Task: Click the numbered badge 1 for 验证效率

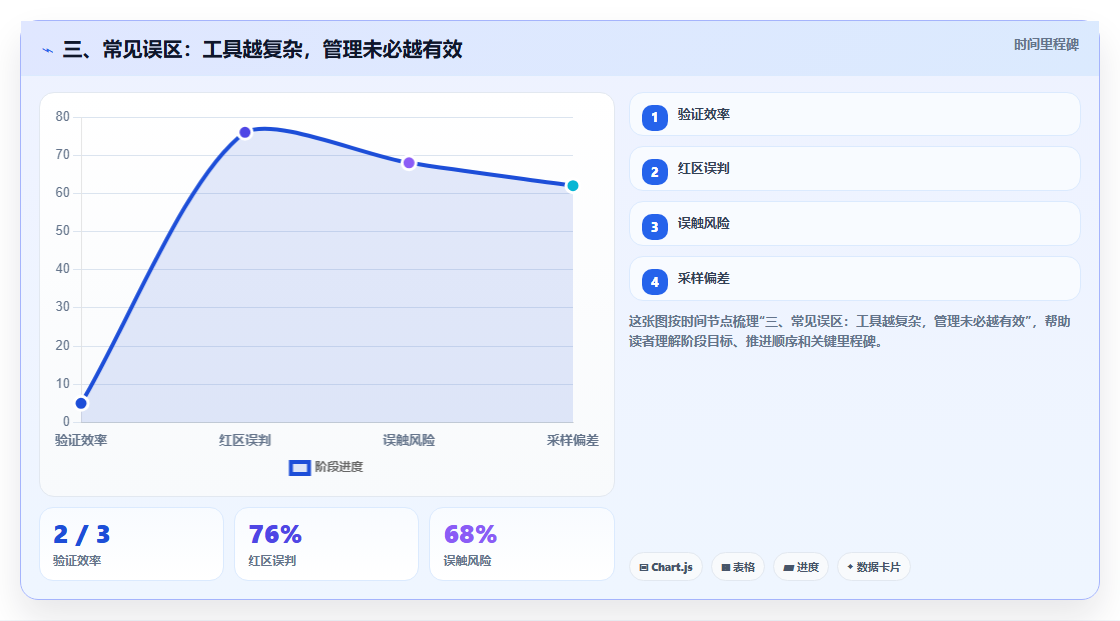Action: click(x=654, y=118)
